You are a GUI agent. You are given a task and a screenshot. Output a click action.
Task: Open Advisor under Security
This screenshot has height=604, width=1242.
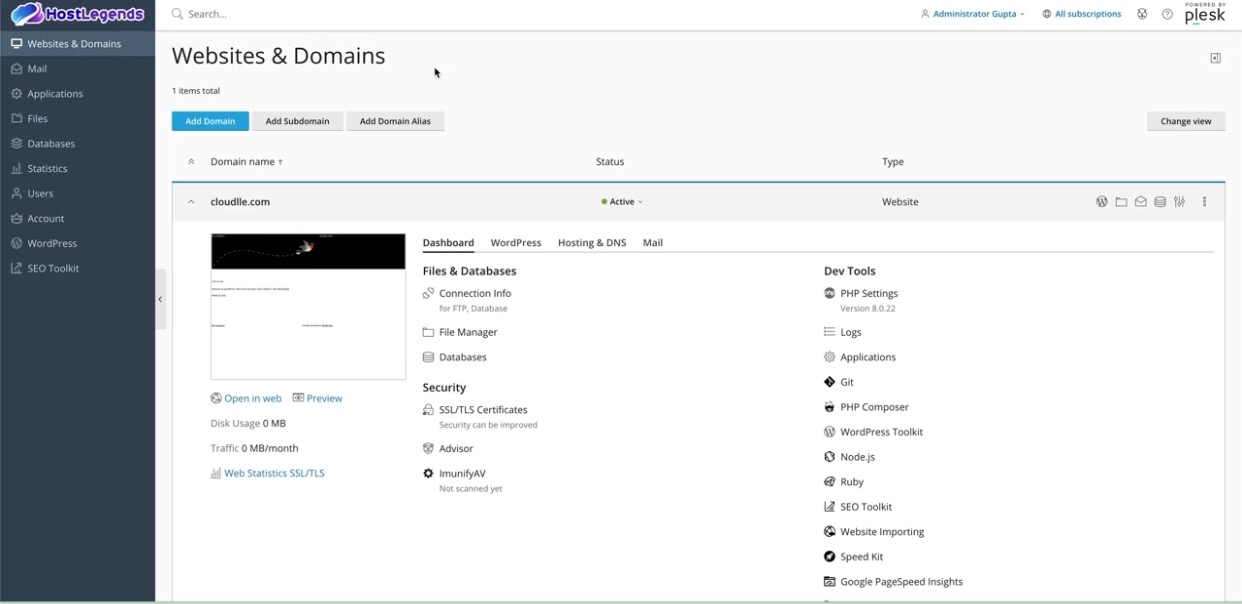456,449
